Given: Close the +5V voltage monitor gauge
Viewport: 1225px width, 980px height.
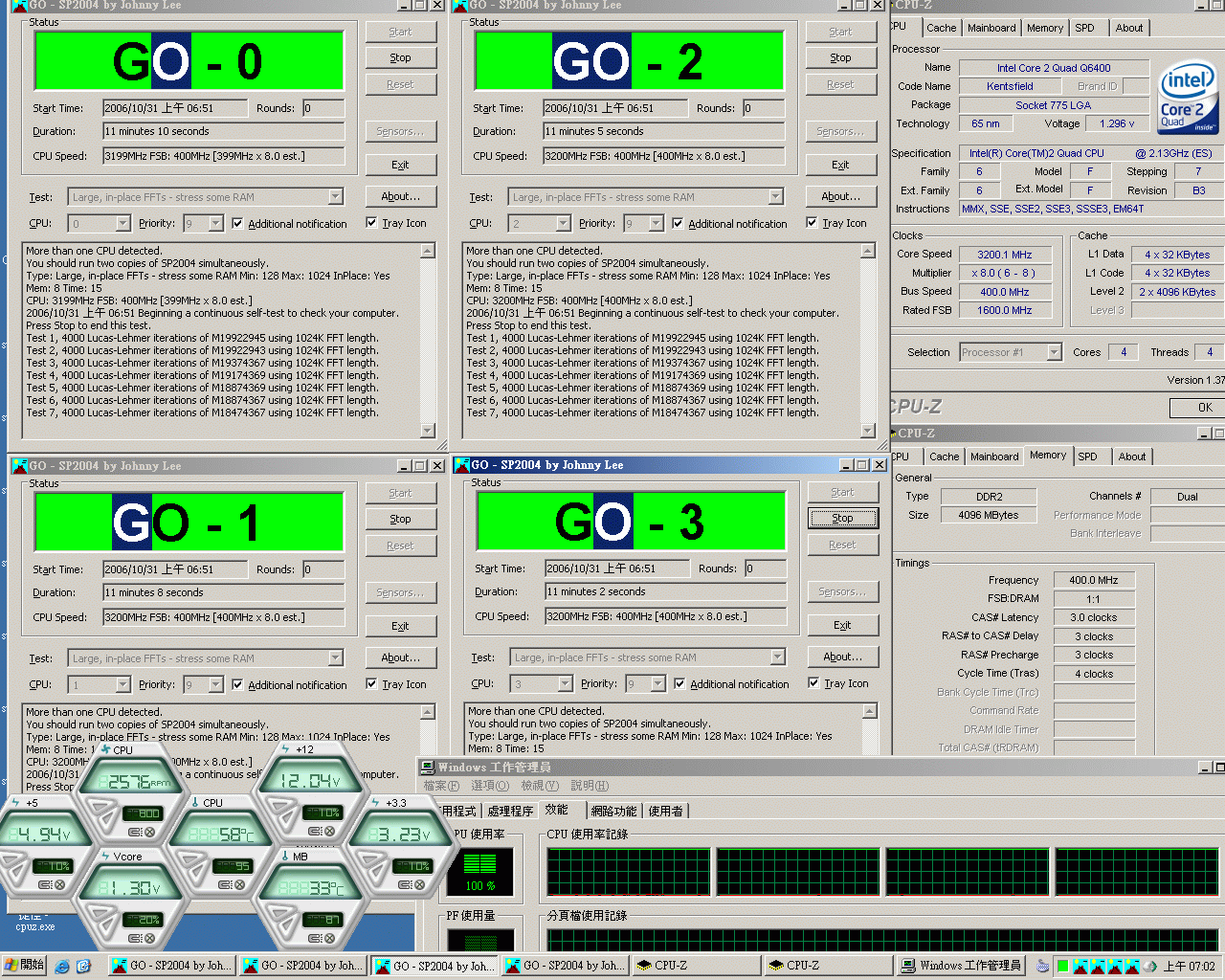Looking at the screenshot, I should tap(59, 884).
